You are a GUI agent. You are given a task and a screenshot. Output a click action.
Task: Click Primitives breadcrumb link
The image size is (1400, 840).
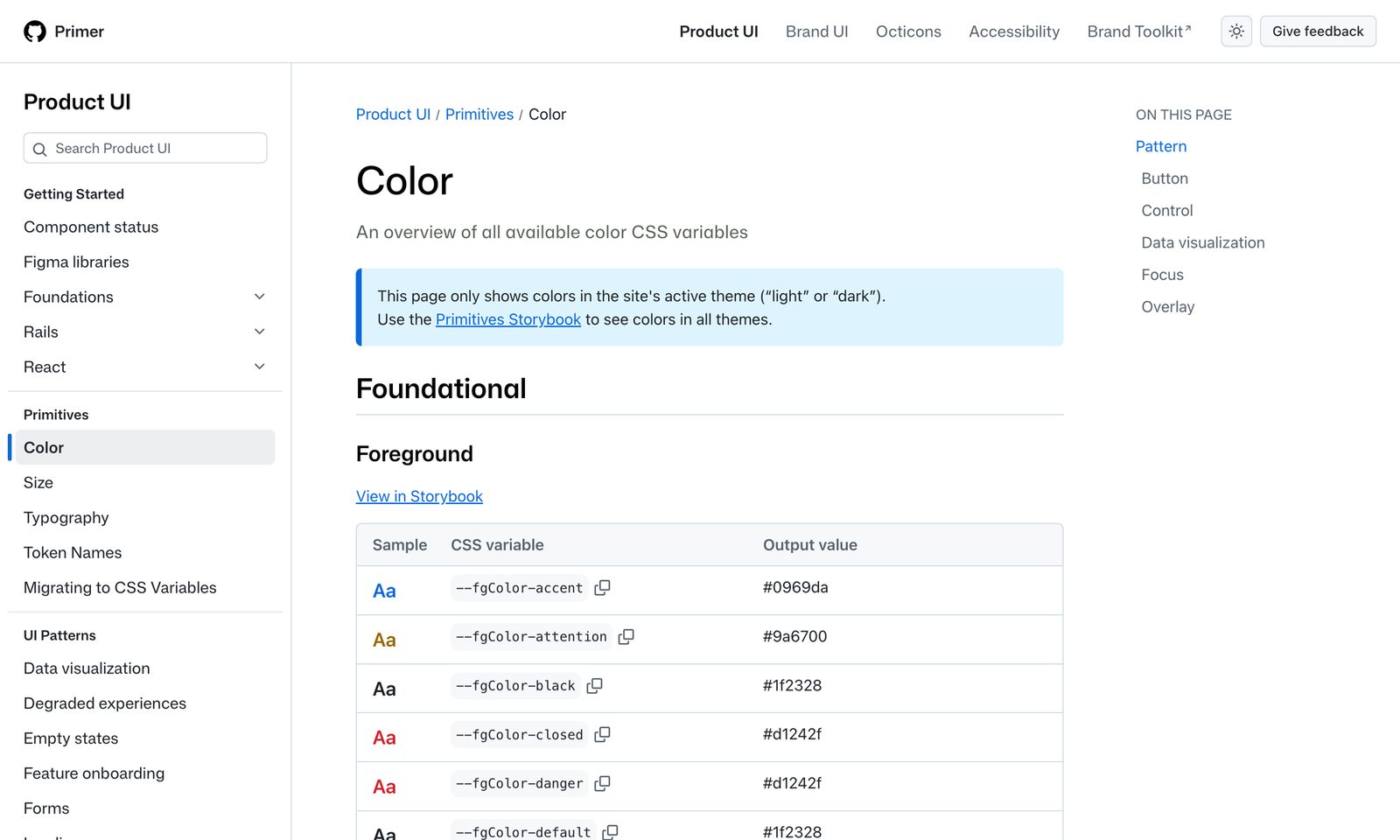(x=479, y=115)
